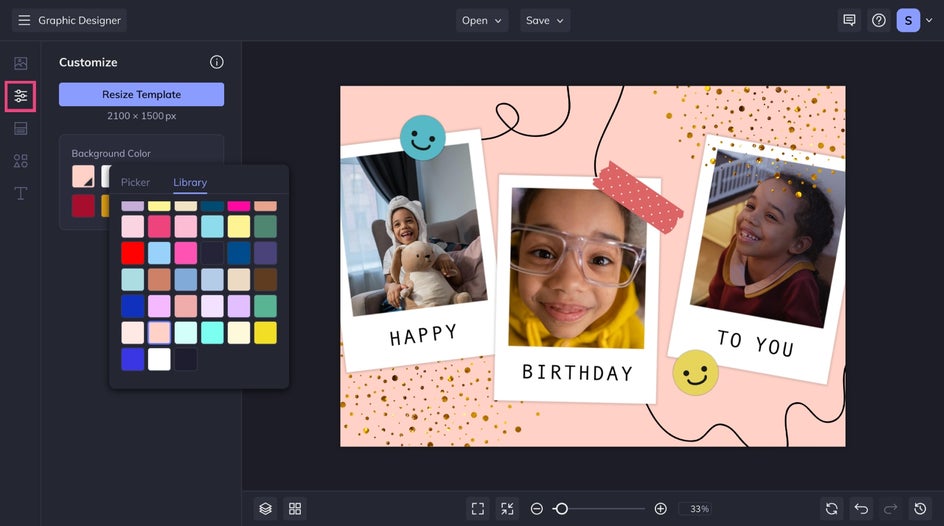Viewport: 944px width, 526px height.
Task: Click the zoom out minus icon
Action: [x=536, y=509]
